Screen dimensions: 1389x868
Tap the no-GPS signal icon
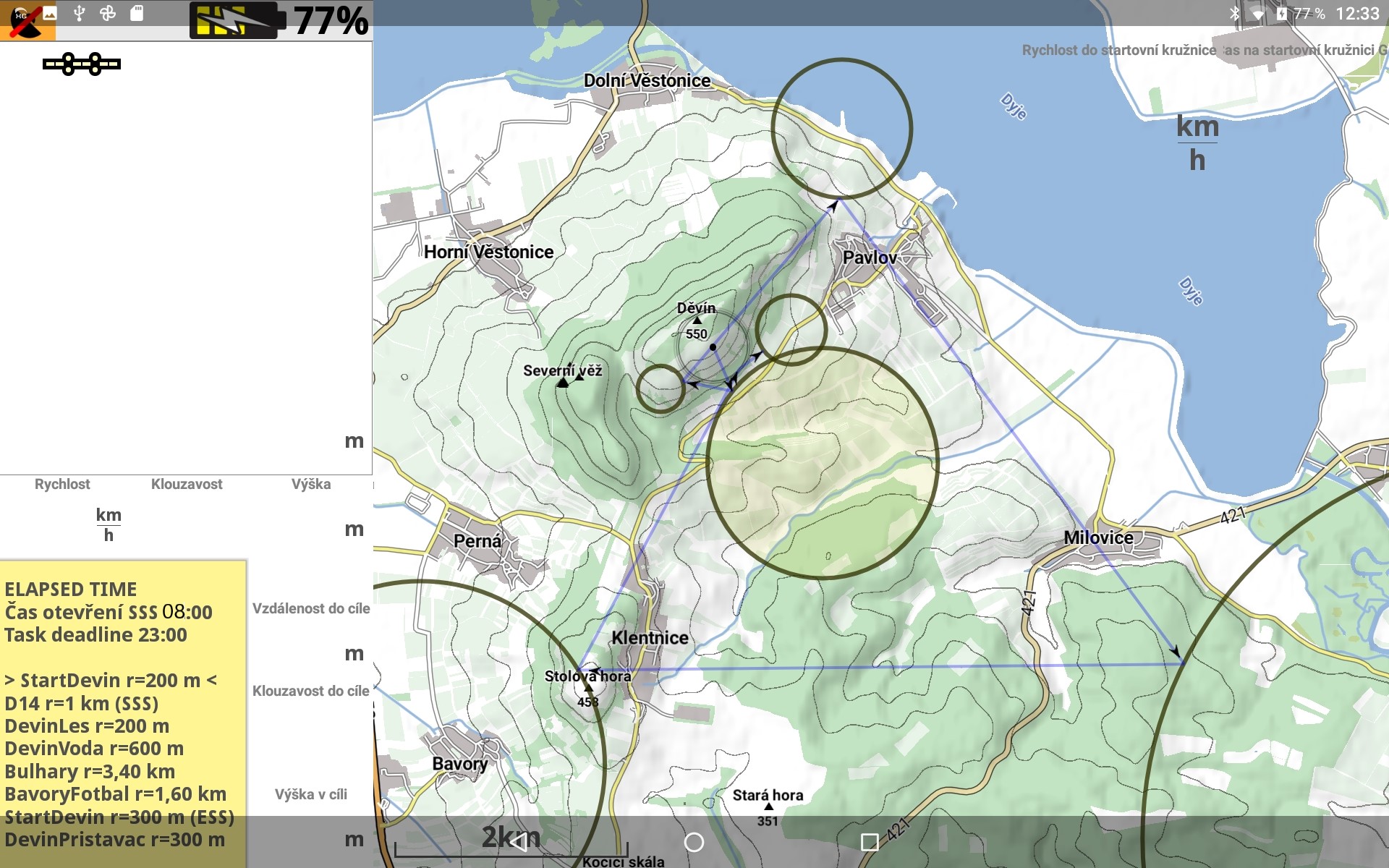27,20
